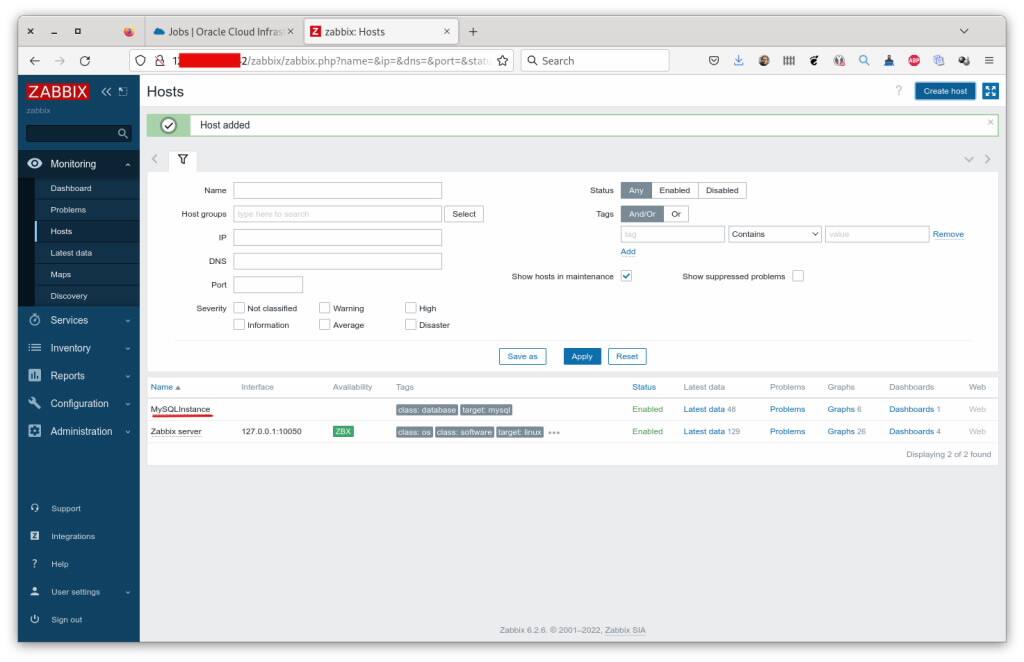Check the Average severity box

pyautogui.click(x=325, y=324)
